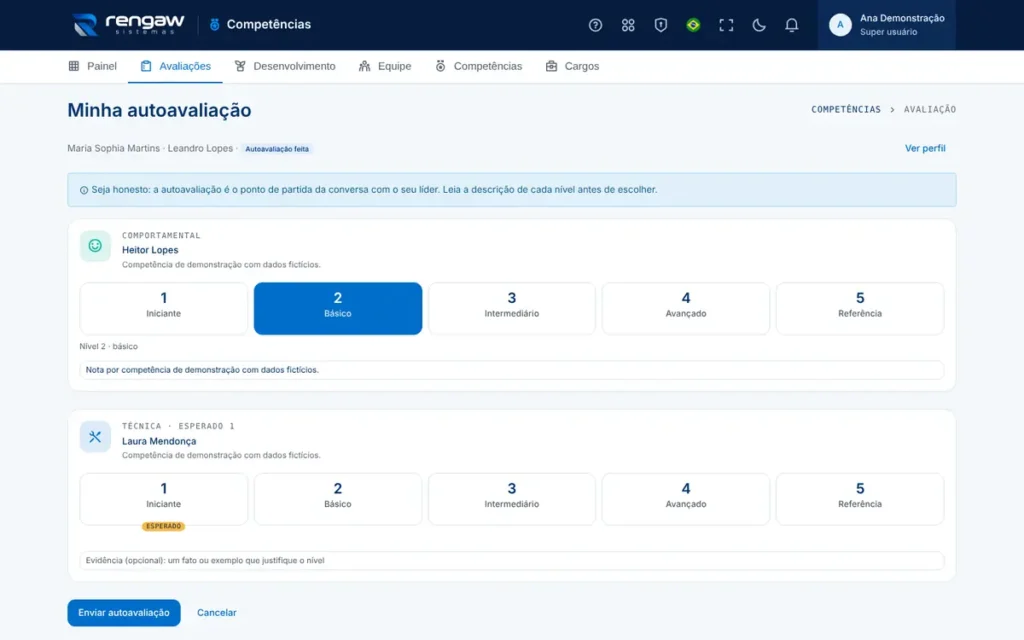Open the Equipe tab
1024x640 pixels.
click(385, 66)
